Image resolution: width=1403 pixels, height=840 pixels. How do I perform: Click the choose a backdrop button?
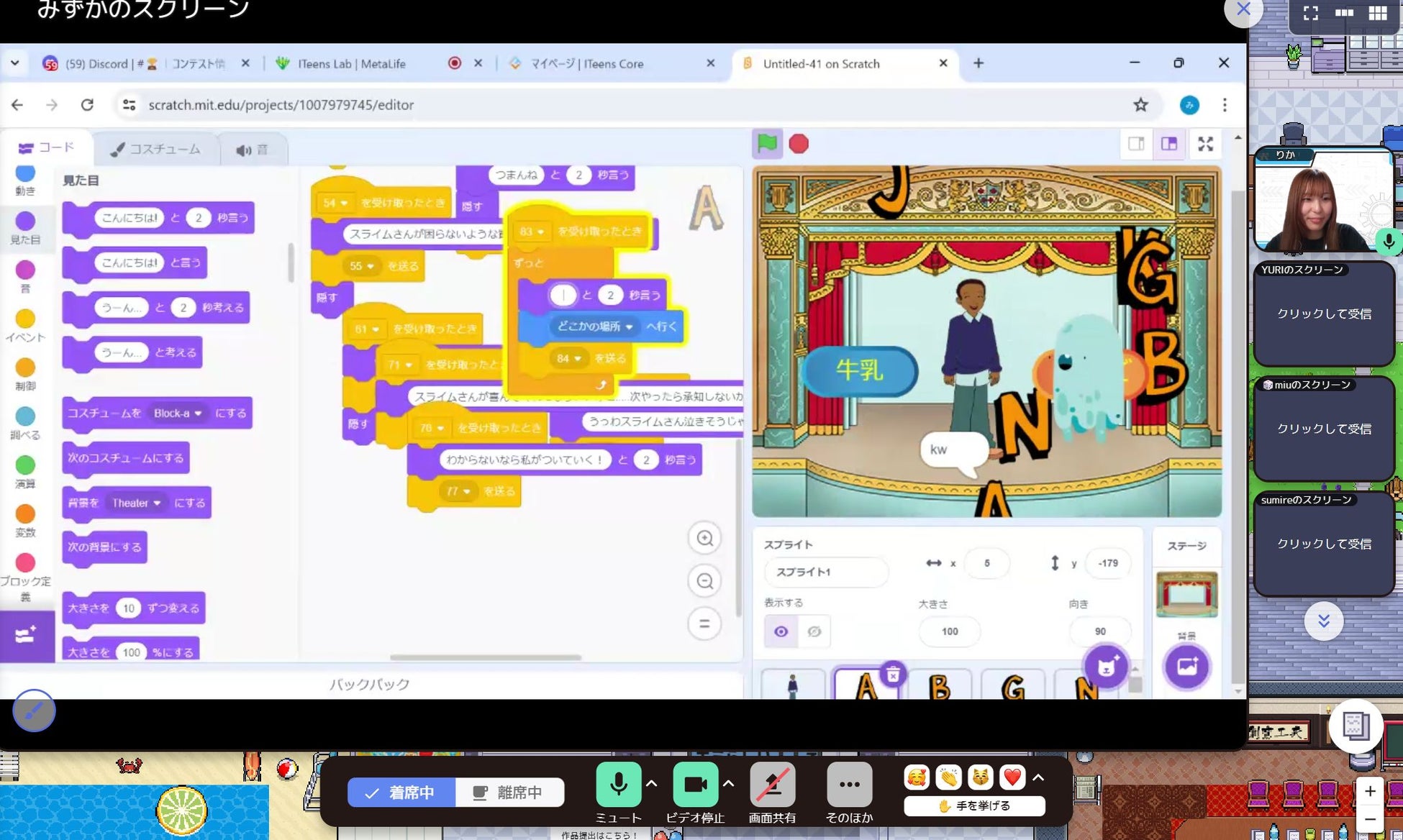pos(1186,667)
